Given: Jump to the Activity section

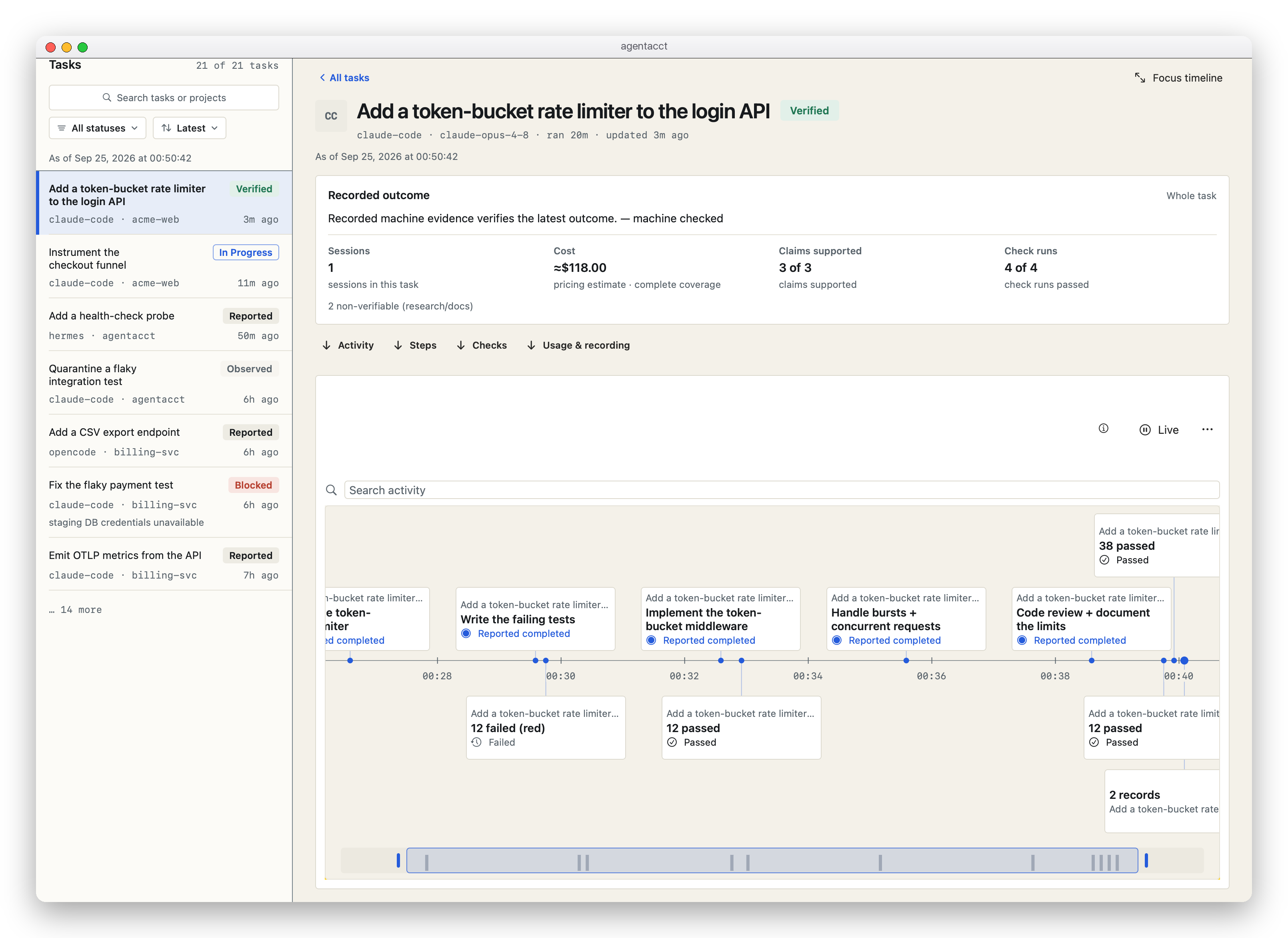Looking at the screenshot, I should coord(348,345).
